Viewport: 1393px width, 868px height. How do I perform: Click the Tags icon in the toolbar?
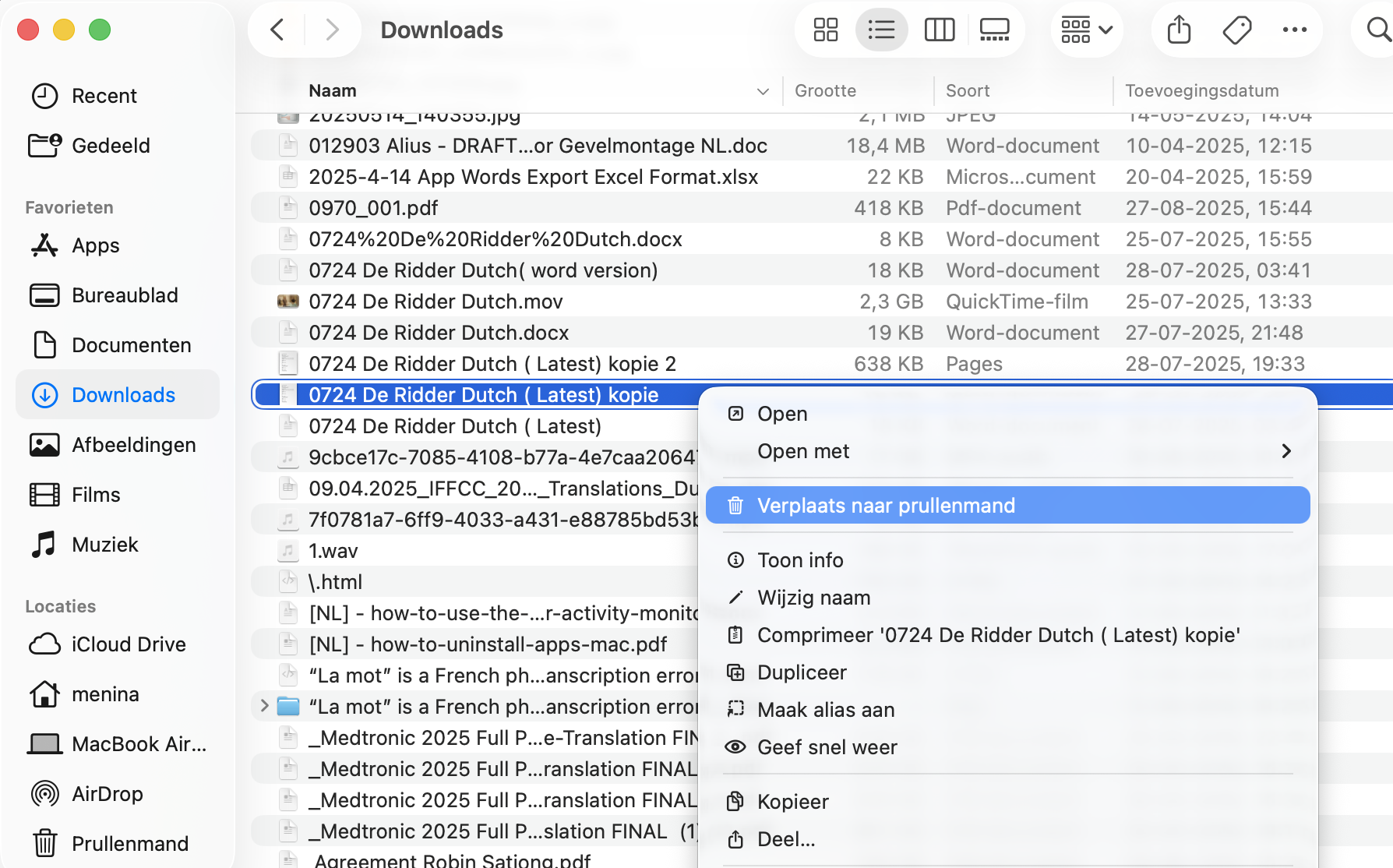click(1236, 30)
